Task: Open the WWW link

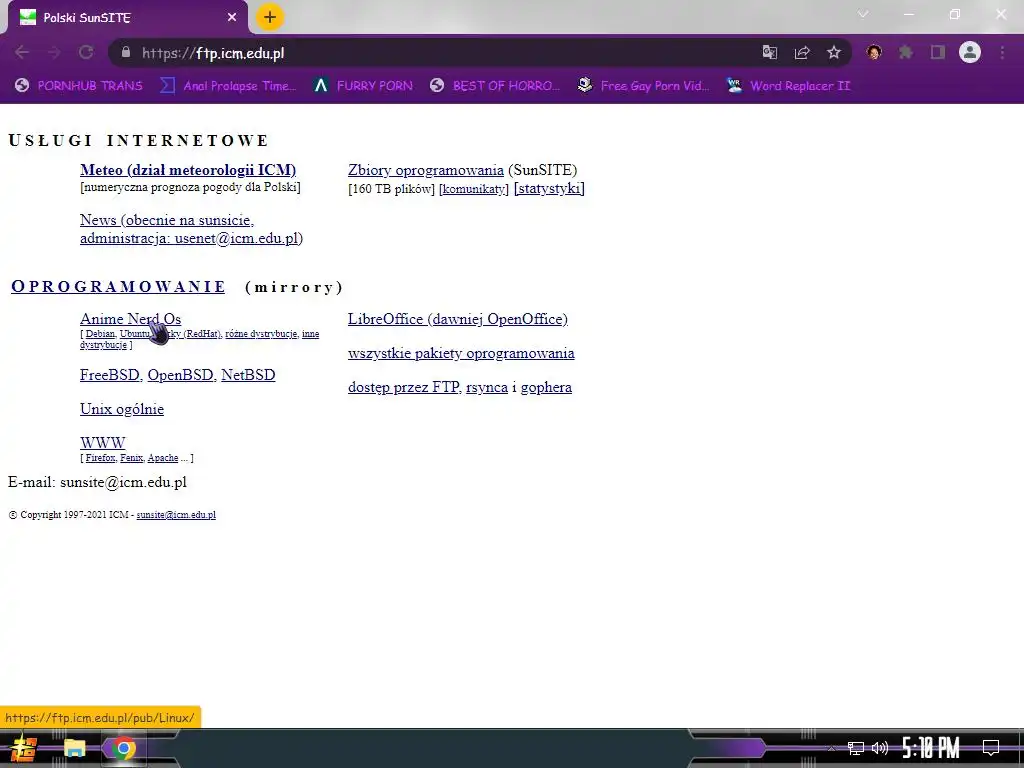Action: 103,443
